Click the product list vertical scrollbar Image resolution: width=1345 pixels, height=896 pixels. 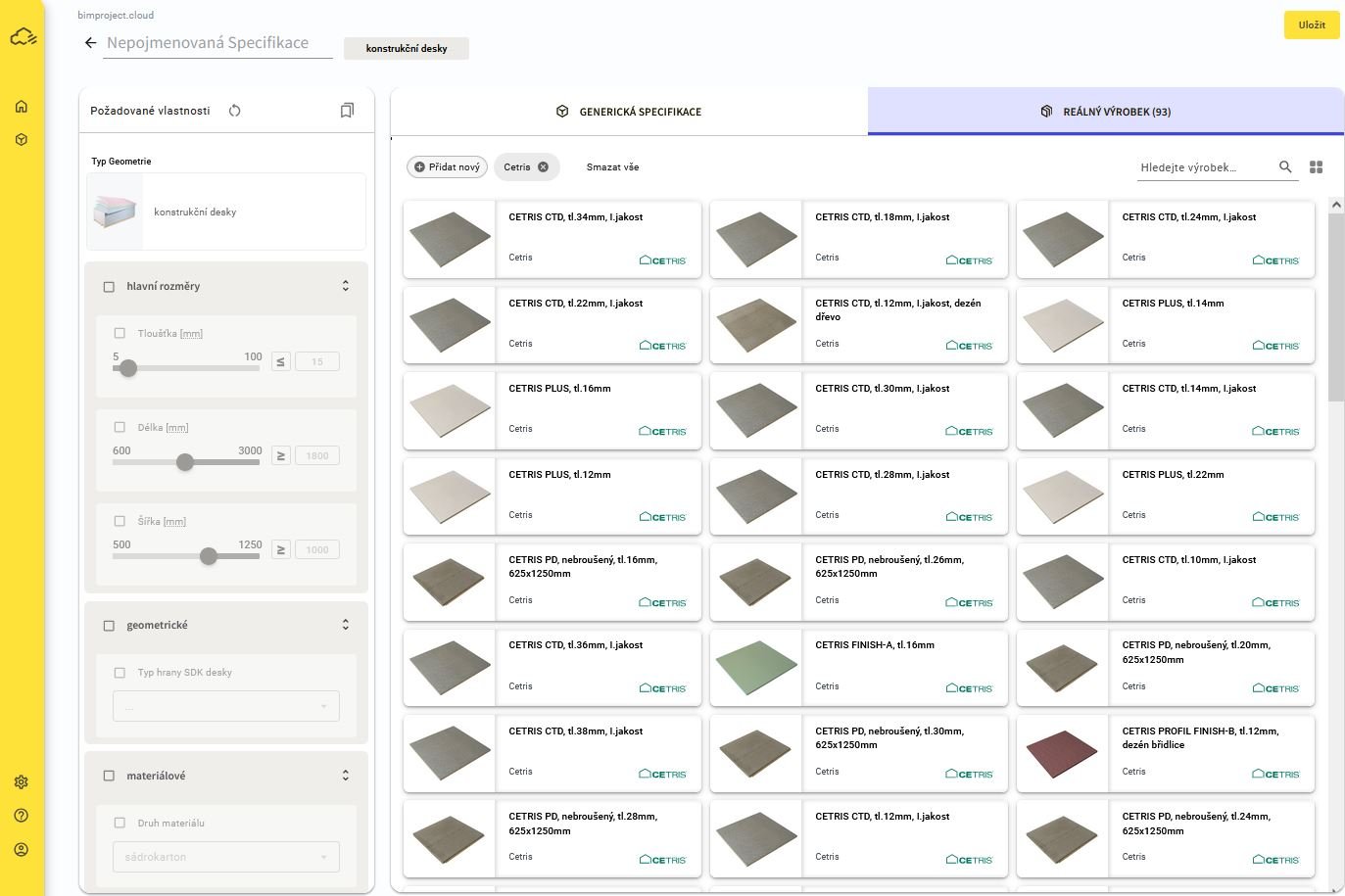click(1336, 306)
